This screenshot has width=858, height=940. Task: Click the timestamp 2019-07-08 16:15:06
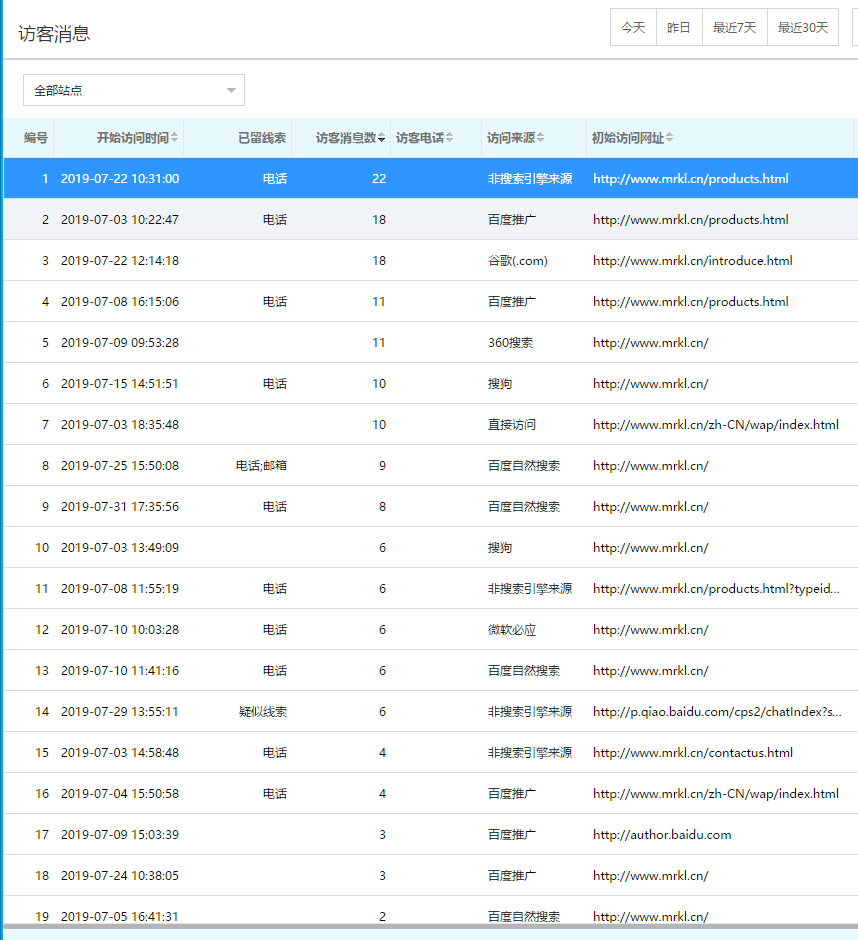pos(120,302)
